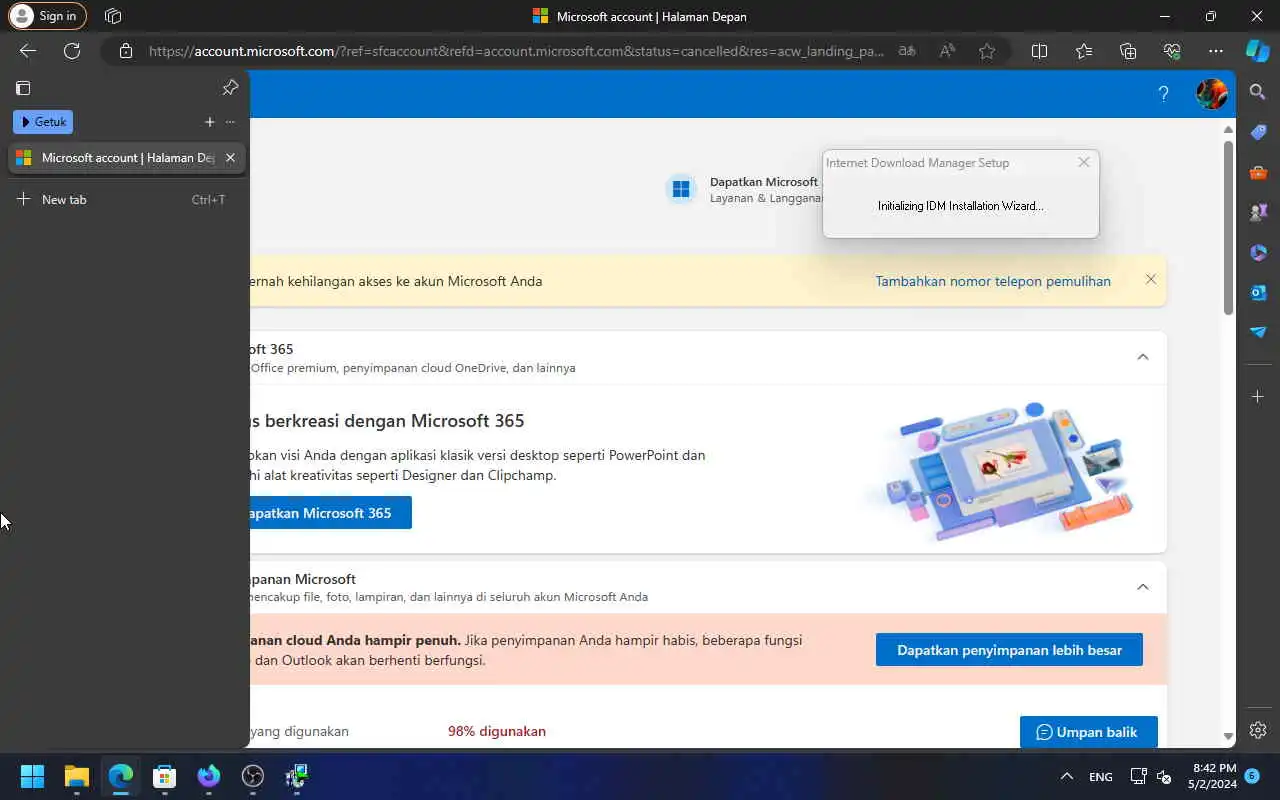1280x800 pixels.
Task: Open the sidebar Shopping tag icon
Action: [1258, 132]
